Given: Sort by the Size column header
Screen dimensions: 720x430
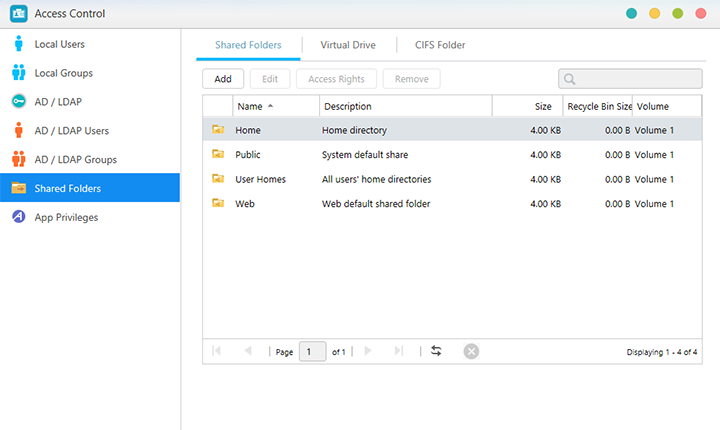Looking at the screenshot, I should click(542, 106).
